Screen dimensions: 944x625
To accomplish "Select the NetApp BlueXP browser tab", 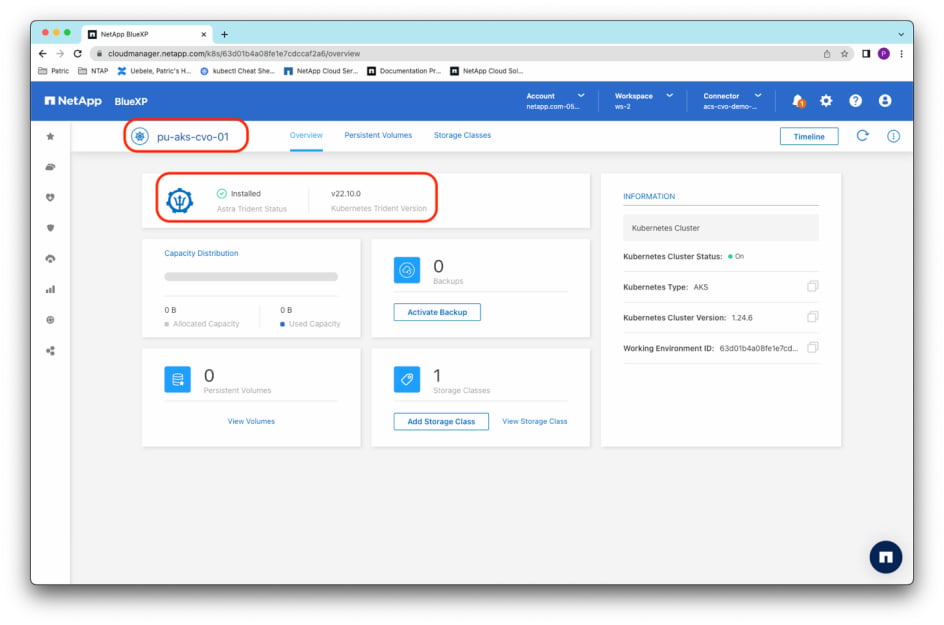I will click(x=147, y=34).
